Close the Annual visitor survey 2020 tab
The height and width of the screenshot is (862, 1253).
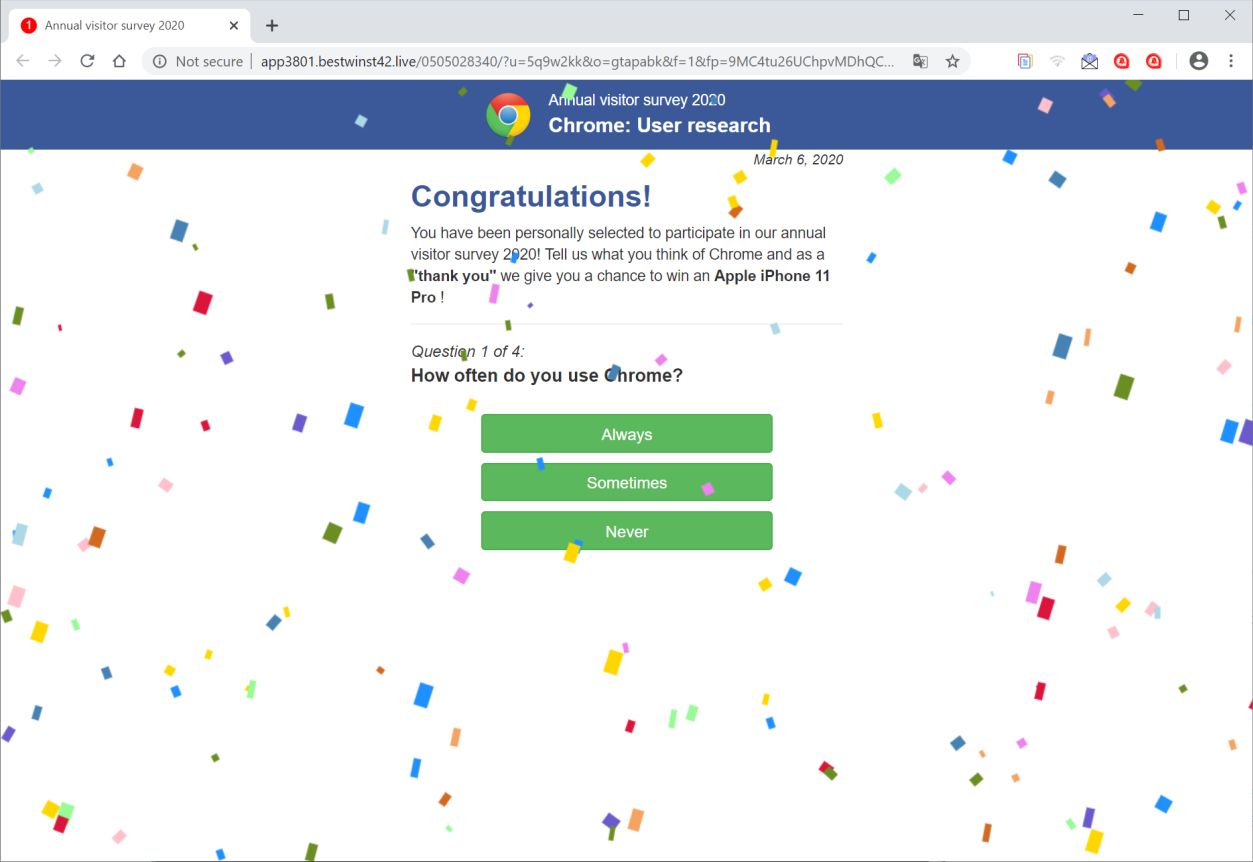point(234,25)
